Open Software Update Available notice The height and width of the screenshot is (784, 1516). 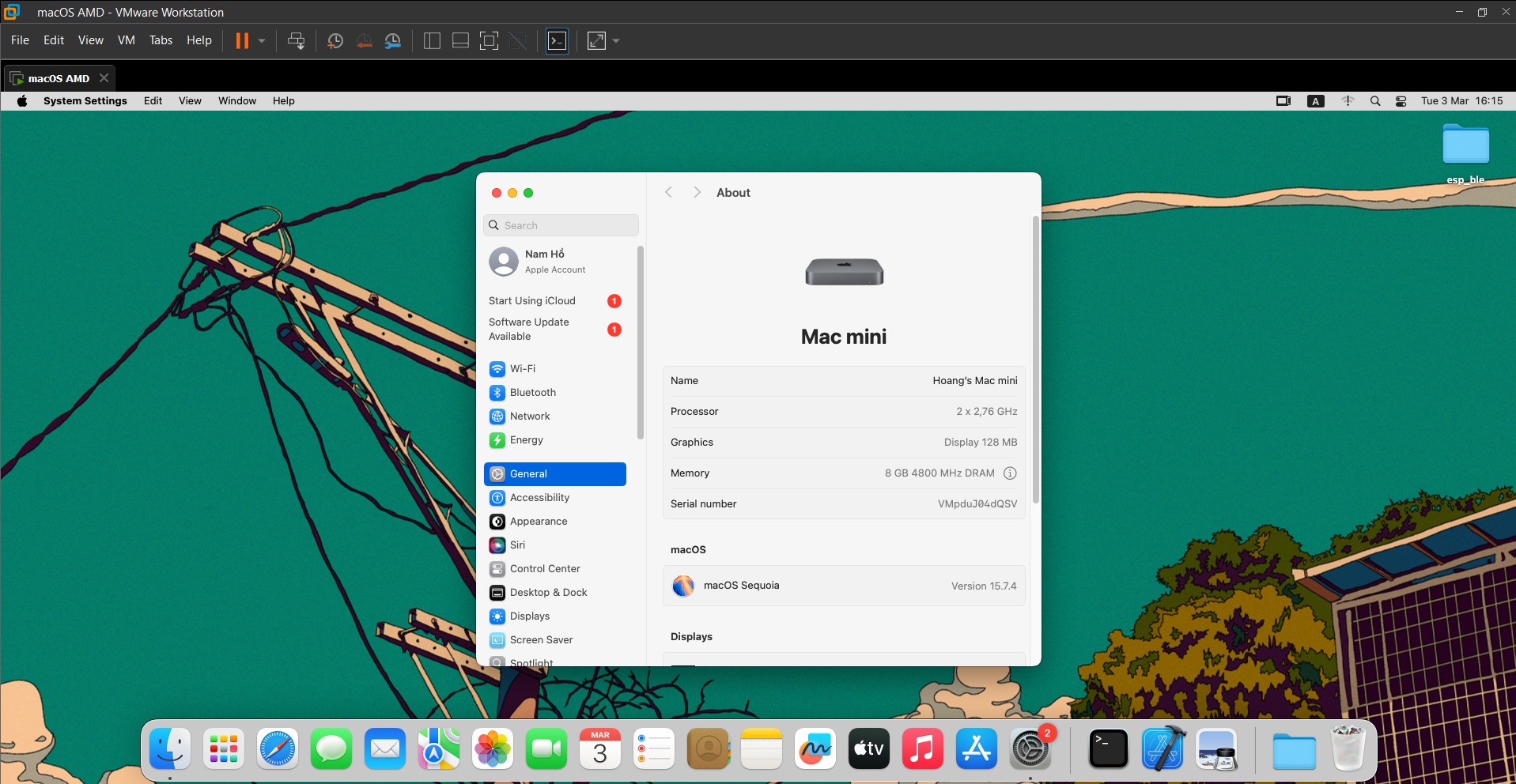[554, 330]
